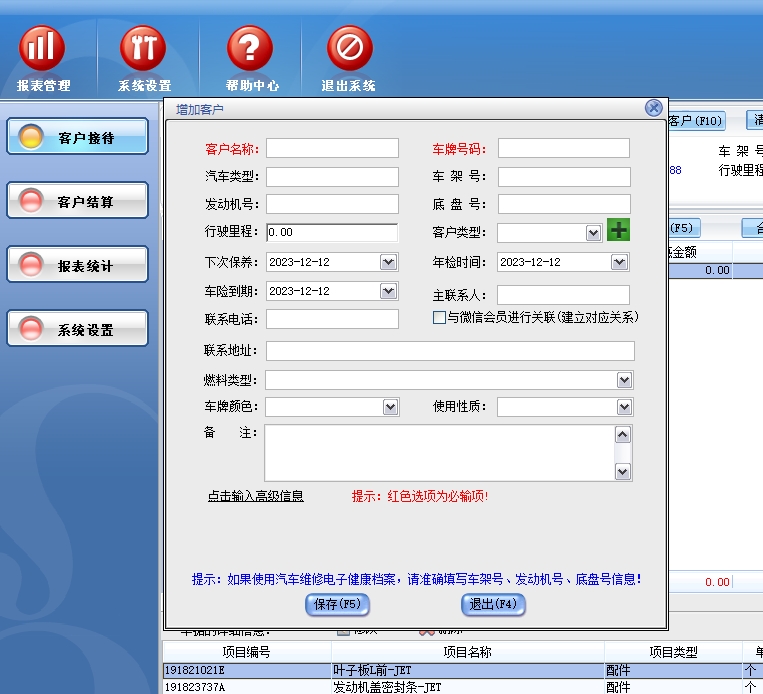
Task: Close the 增加客户 dialog with X icon
Action: click(653, 108)
